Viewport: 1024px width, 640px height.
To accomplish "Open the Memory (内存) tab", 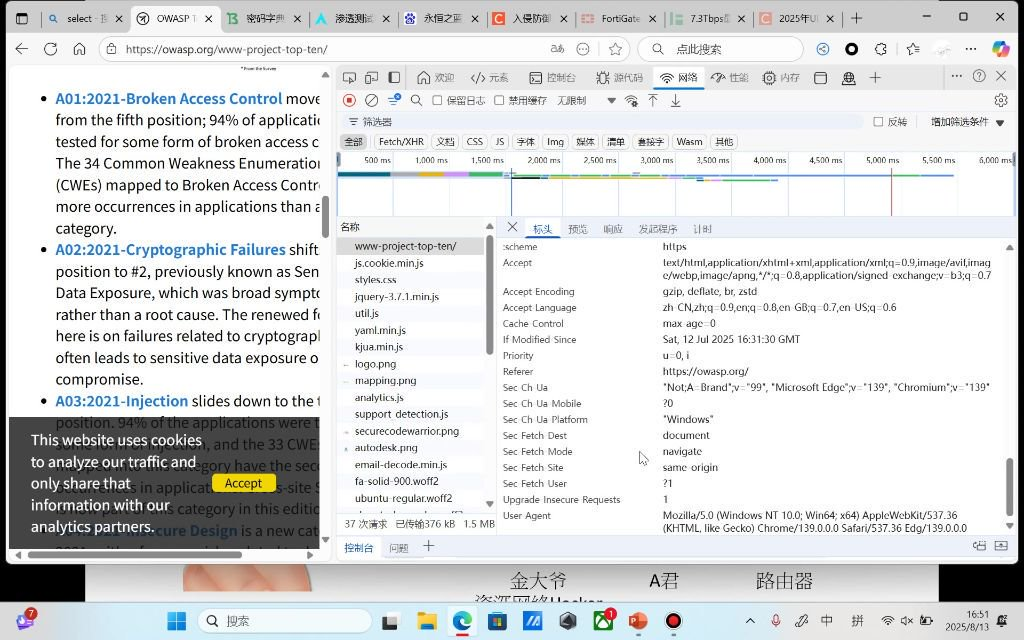I will (x=781, y=78).
